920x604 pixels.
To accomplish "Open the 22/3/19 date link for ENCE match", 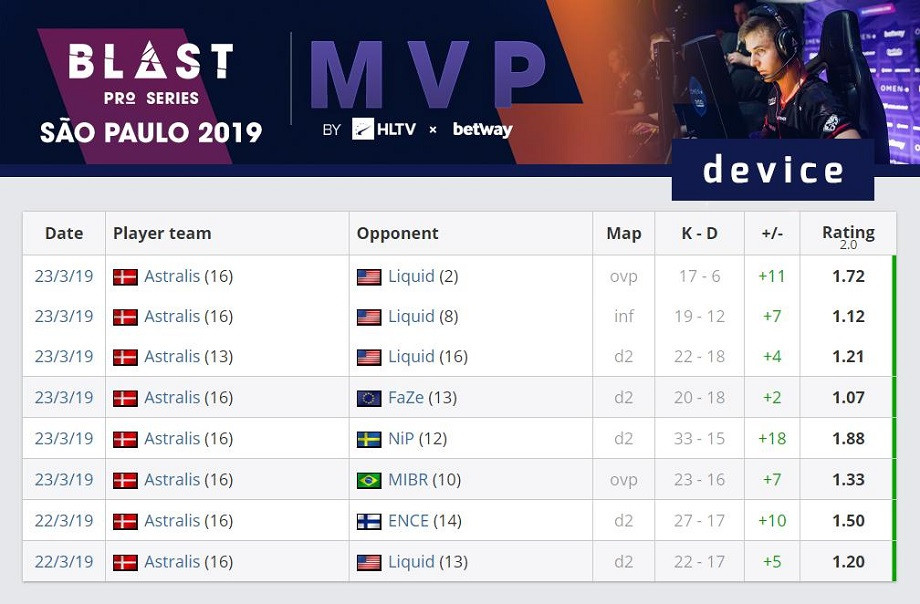I will [x=64, y=521].
